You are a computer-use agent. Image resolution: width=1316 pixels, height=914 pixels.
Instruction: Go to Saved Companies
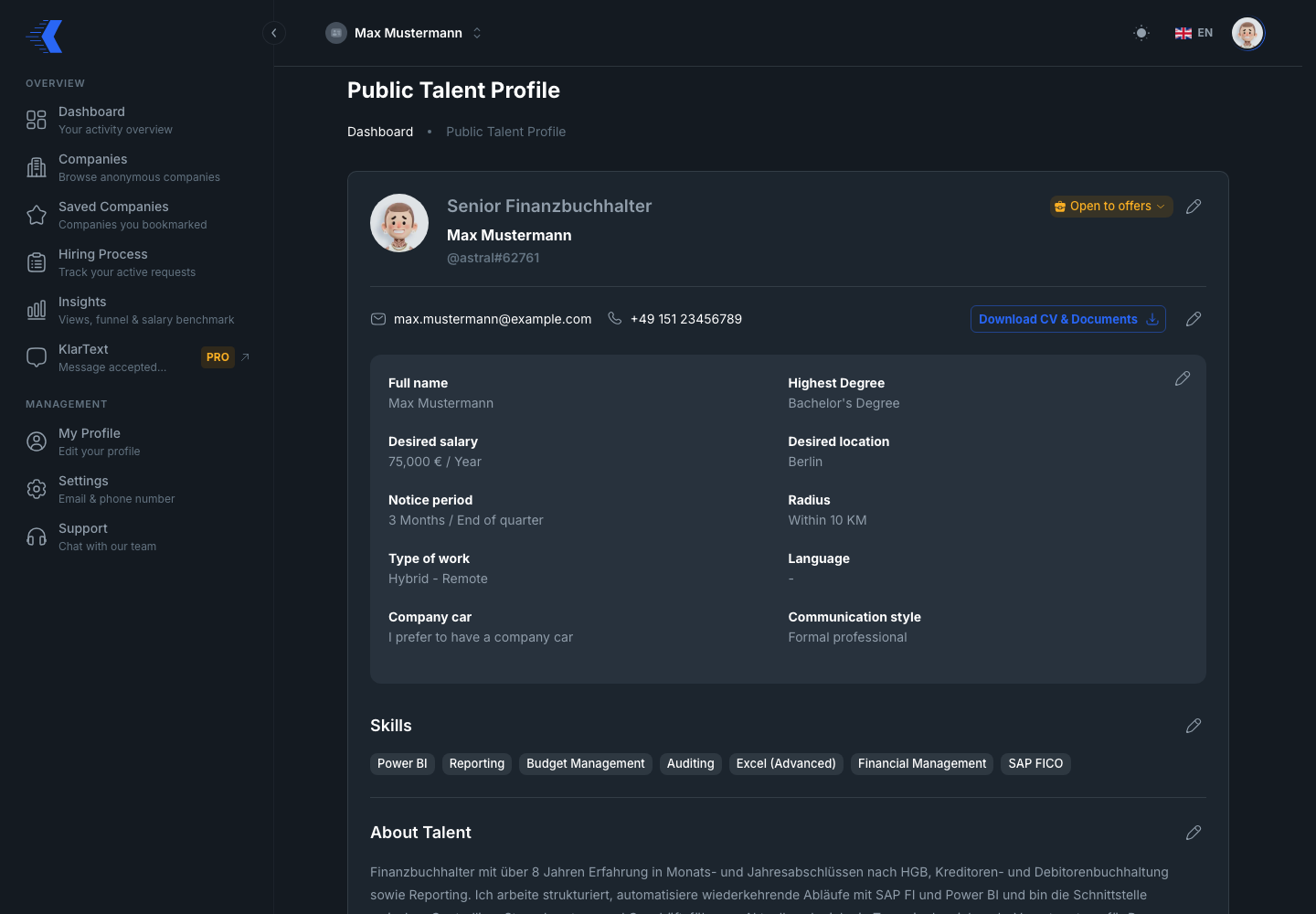pyautogui.click(x=137, y=215)
